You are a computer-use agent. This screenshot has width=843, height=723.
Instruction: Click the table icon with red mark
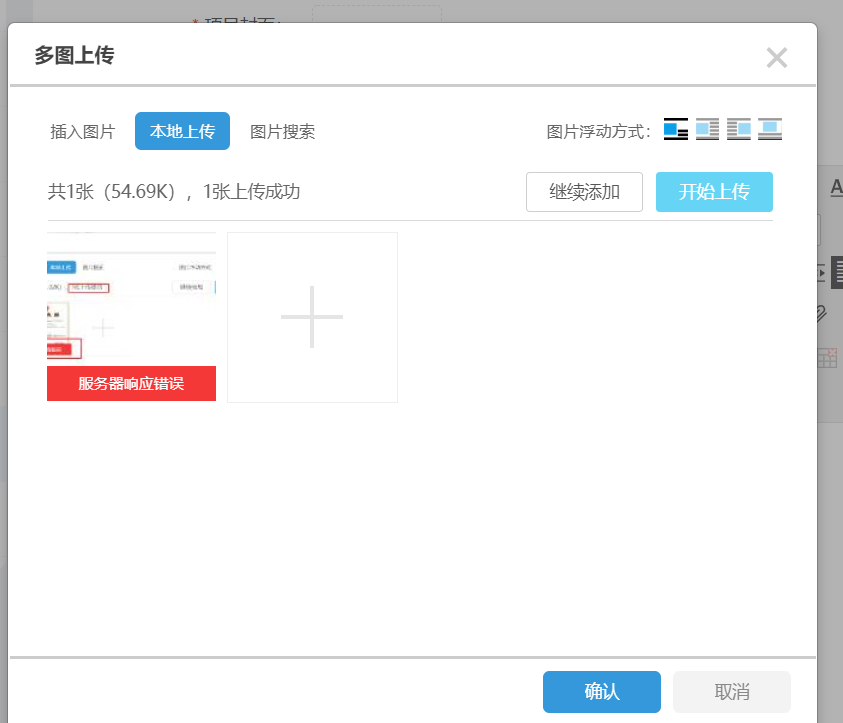click(x=826, y=358)
